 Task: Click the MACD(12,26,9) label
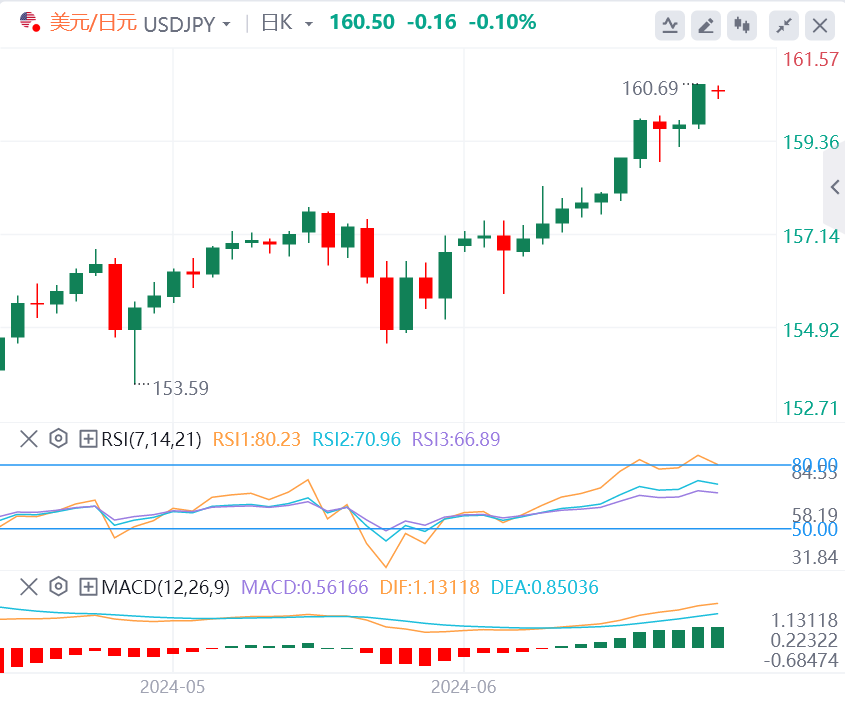point(165,587)
